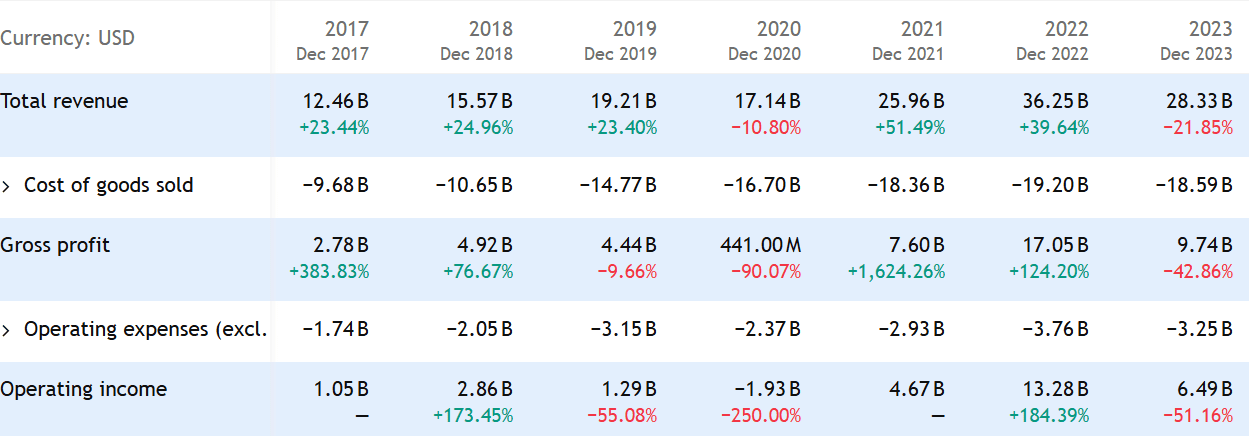Screen dimensions: 1249x436
Task: Expand the Cost of goods sold row
Action: pyautogui.click(x=7, y=186)
